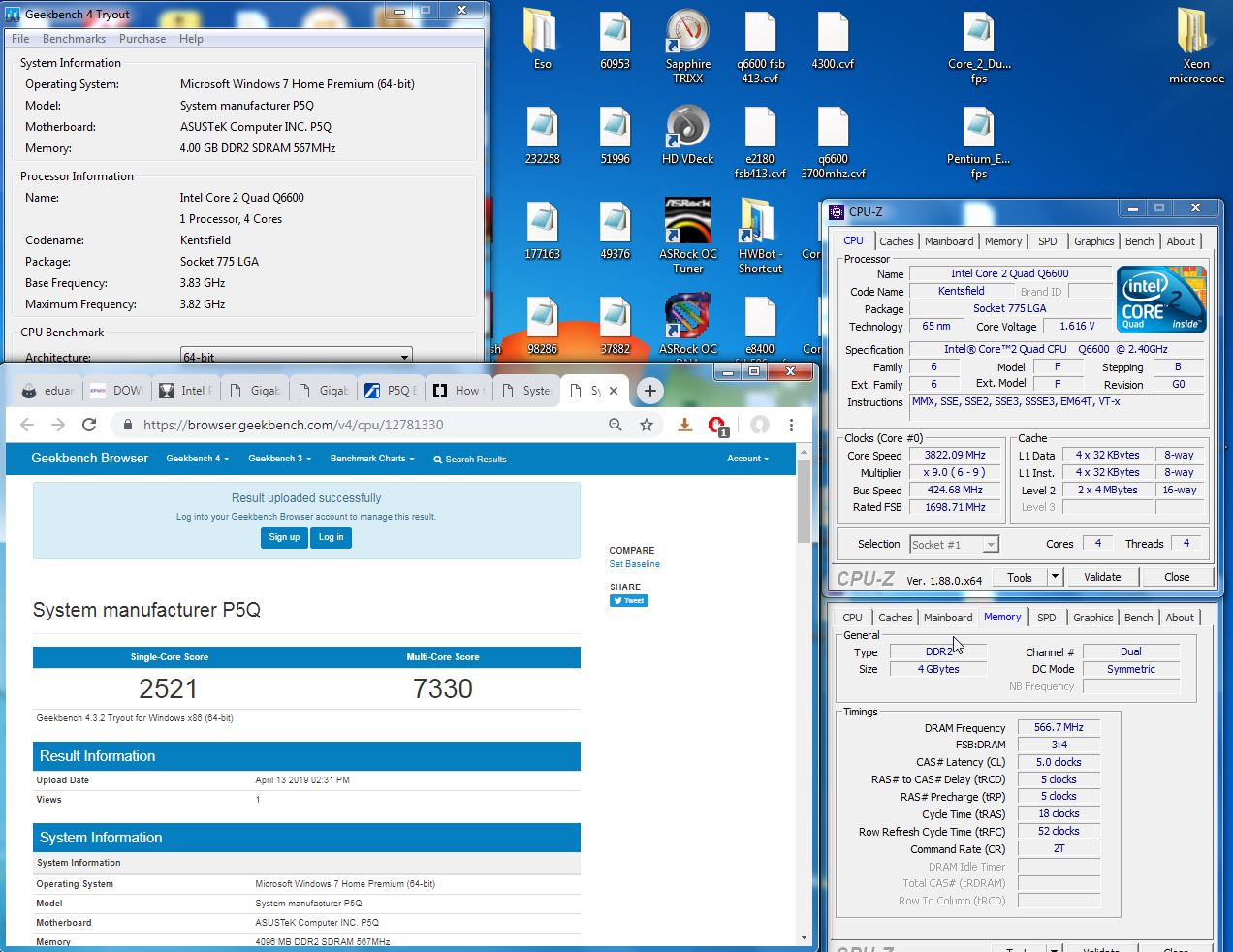Select the 232258 file icon
Image resolution: width=1233 pixels, height=952 pixels.
tap(542, 134)
